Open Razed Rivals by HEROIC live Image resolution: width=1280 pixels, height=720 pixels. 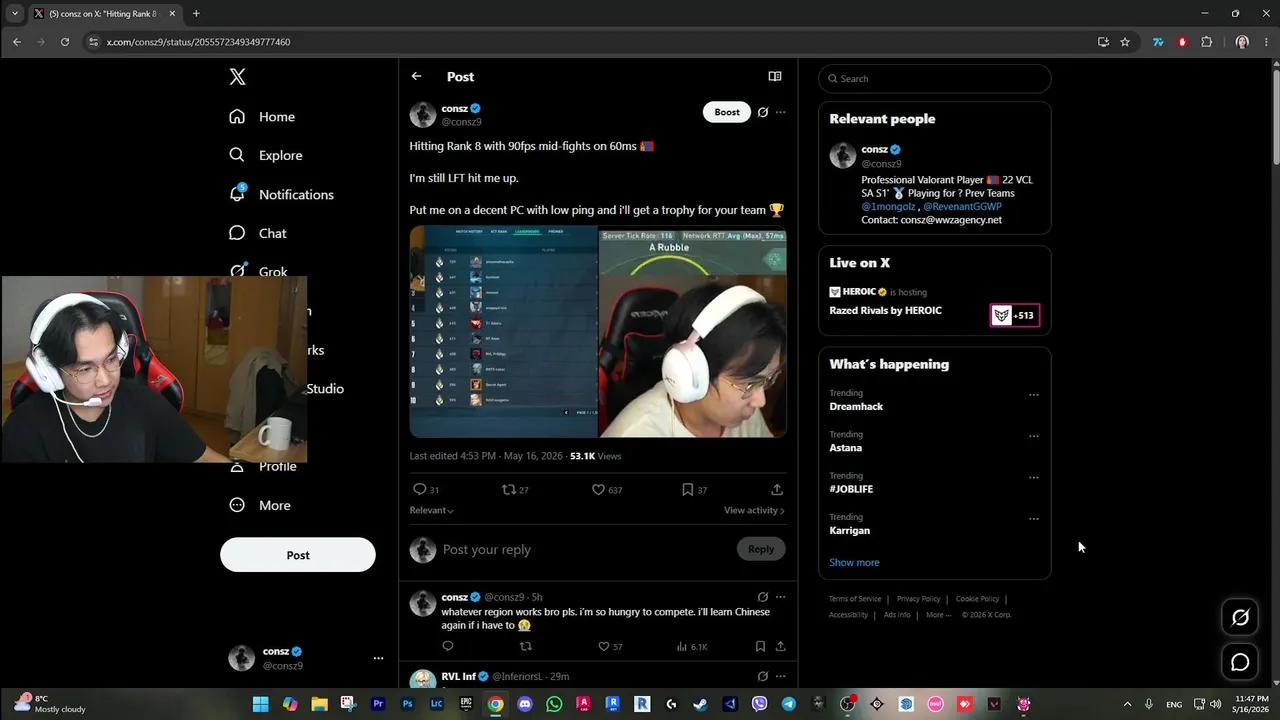click(x=885, y=310)
